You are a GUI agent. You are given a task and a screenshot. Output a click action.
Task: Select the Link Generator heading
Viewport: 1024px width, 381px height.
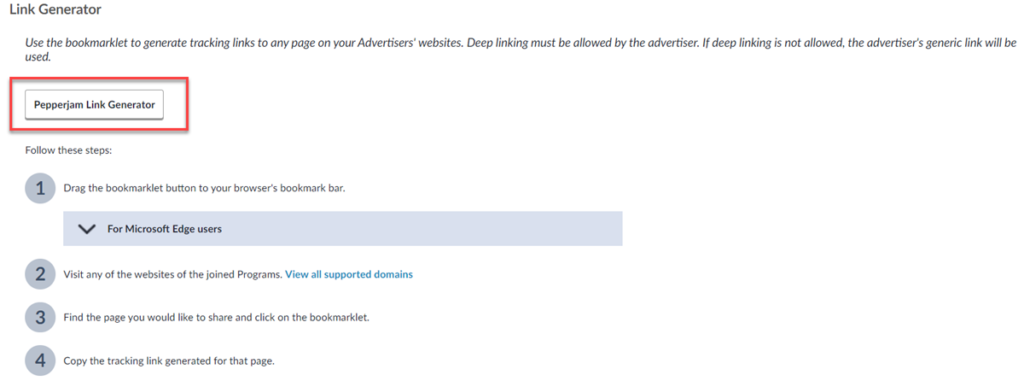tap(55, 10)
